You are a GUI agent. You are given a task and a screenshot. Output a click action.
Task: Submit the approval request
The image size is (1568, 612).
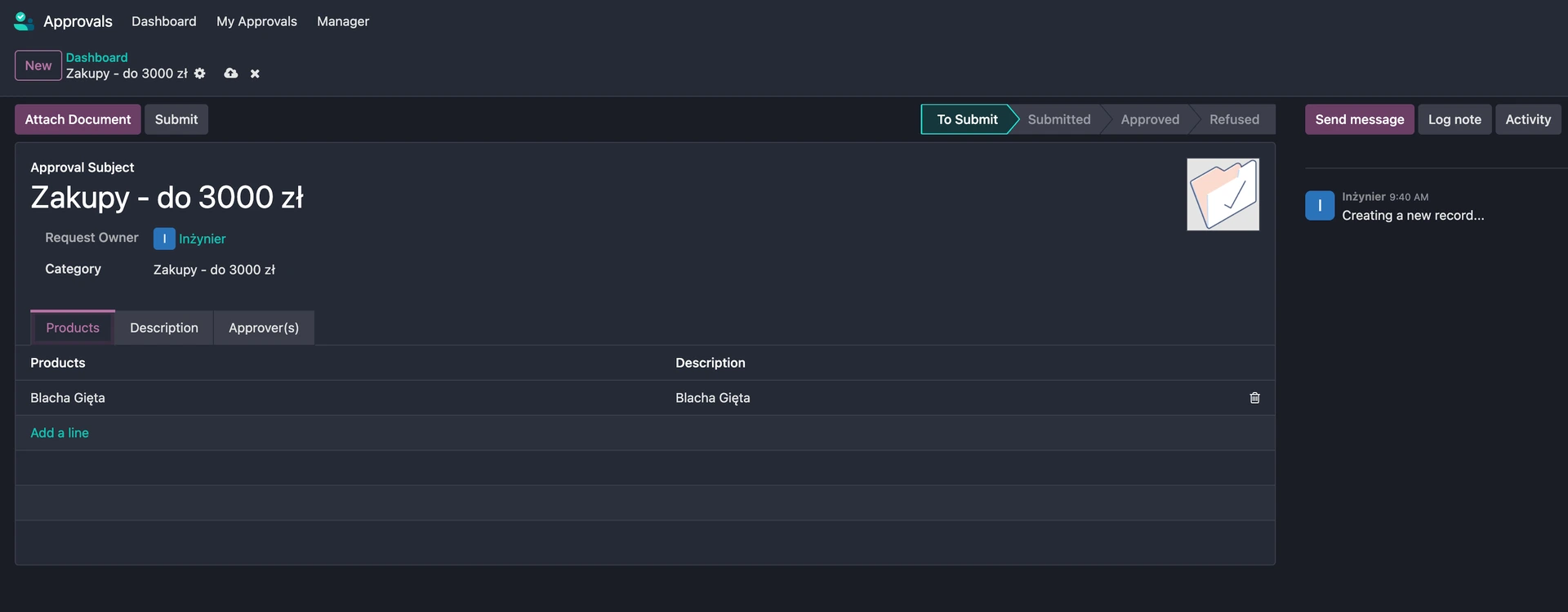point(176,119)
